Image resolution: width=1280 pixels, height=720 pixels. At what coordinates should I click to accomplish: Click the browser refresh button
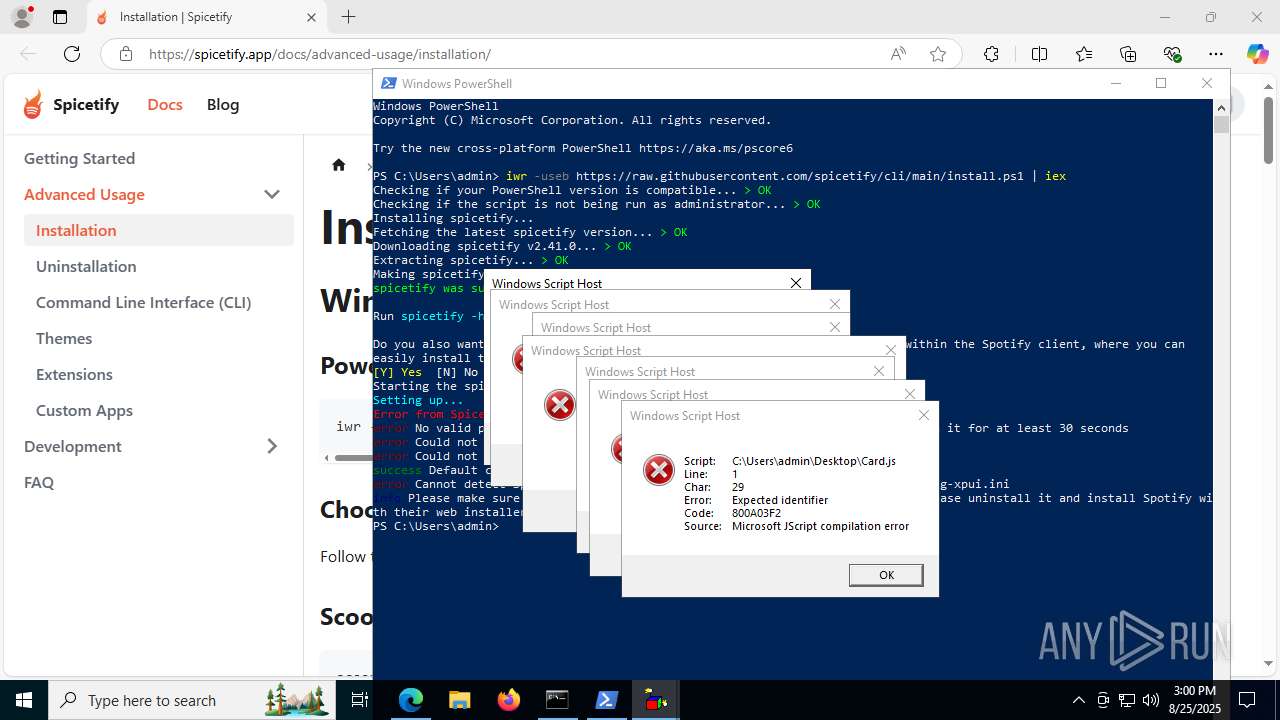pos(72,54)
